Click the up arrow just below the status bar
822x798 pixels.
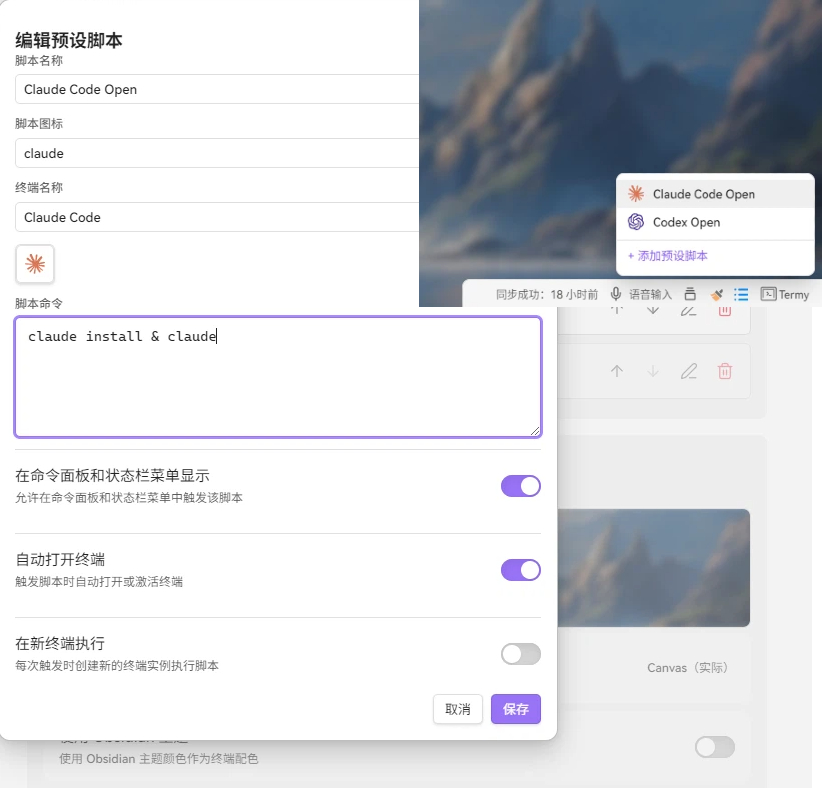(617, 310)
